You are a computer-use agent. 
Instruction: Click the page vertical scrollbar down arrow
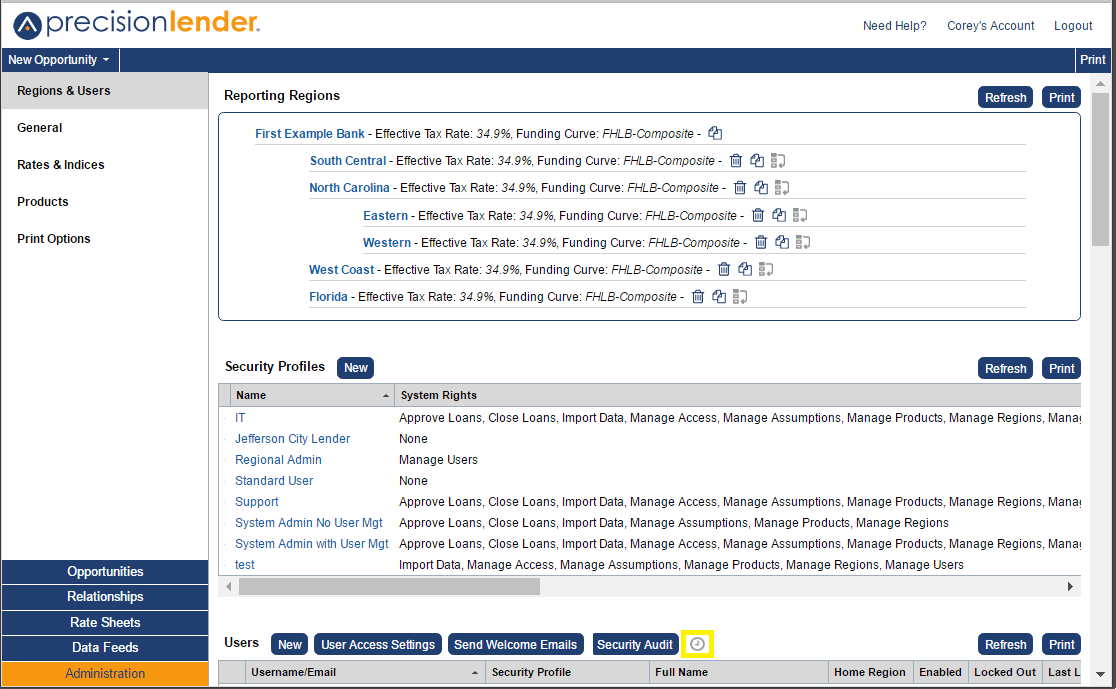coord(1100,673)
